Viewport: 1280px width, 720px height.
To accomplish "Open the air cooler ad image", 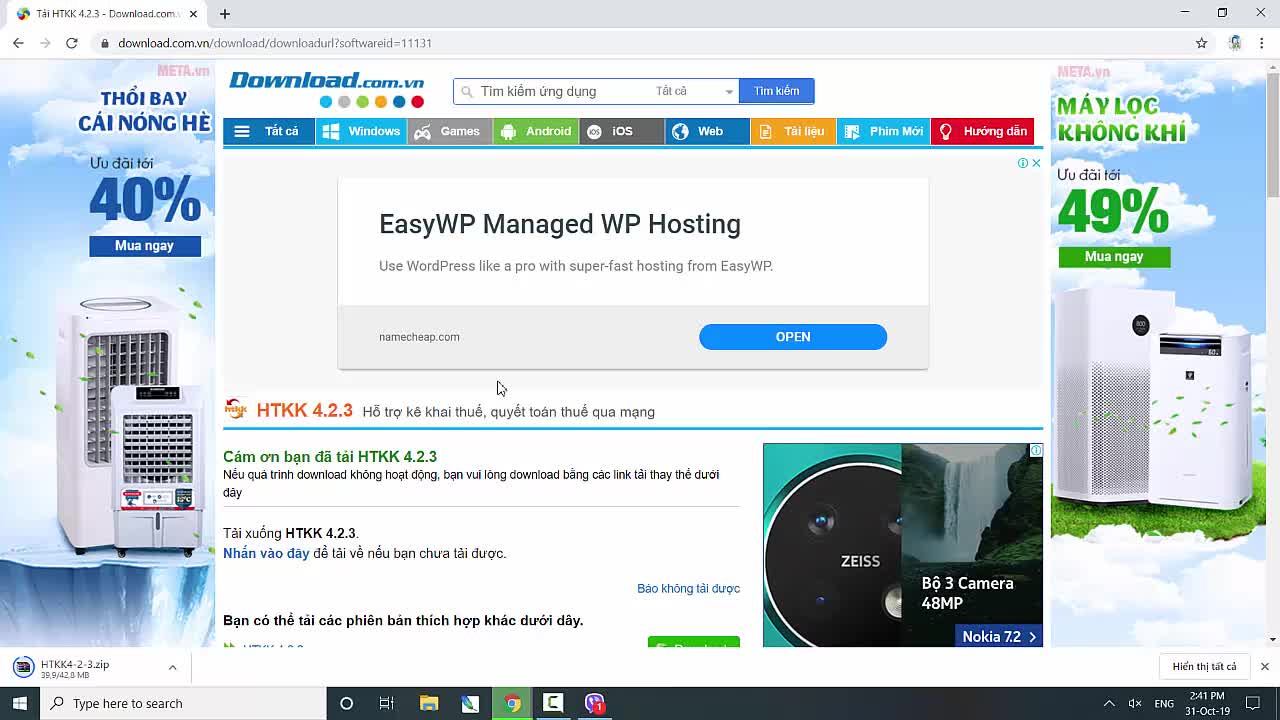I will point(128,425).
